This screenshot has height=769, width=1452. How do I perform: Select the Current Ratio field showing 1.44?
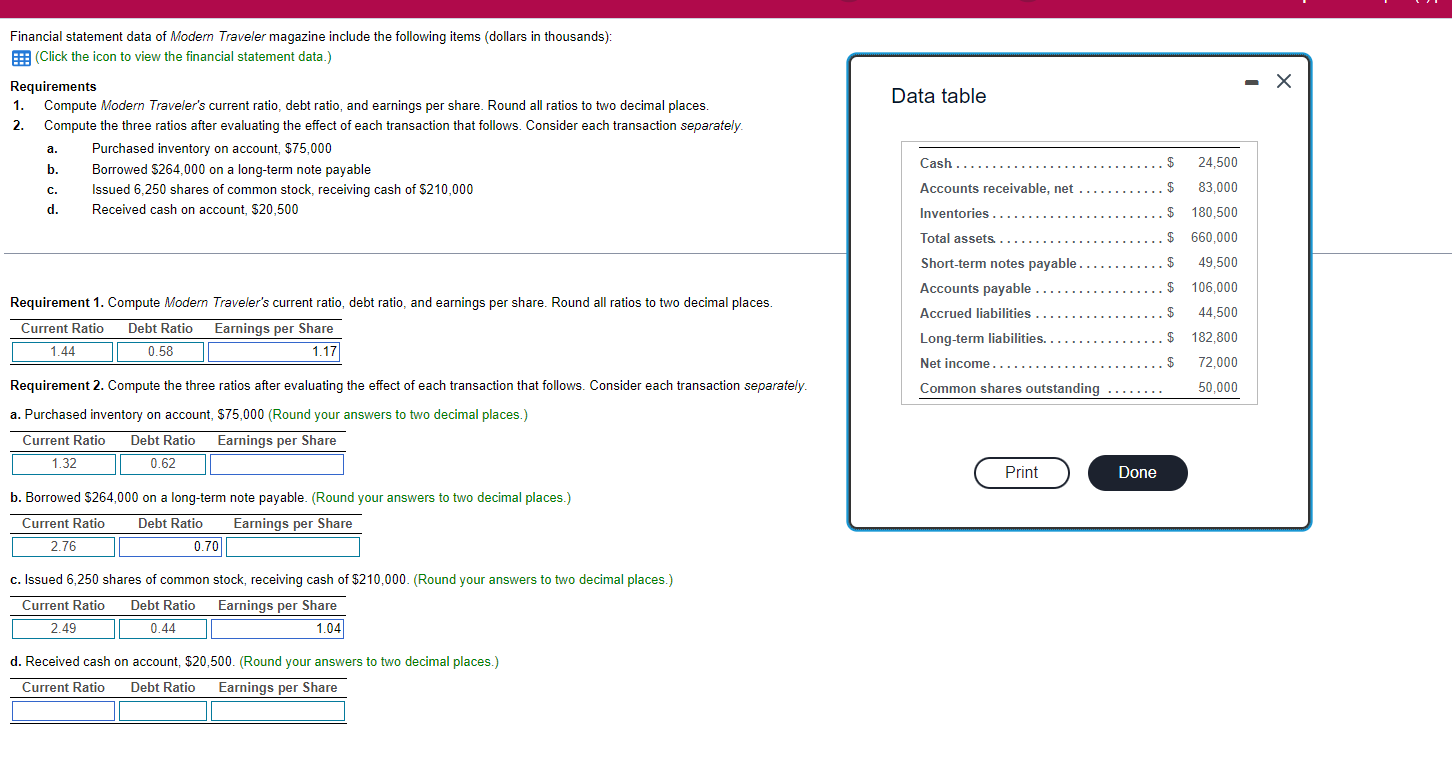62,351
